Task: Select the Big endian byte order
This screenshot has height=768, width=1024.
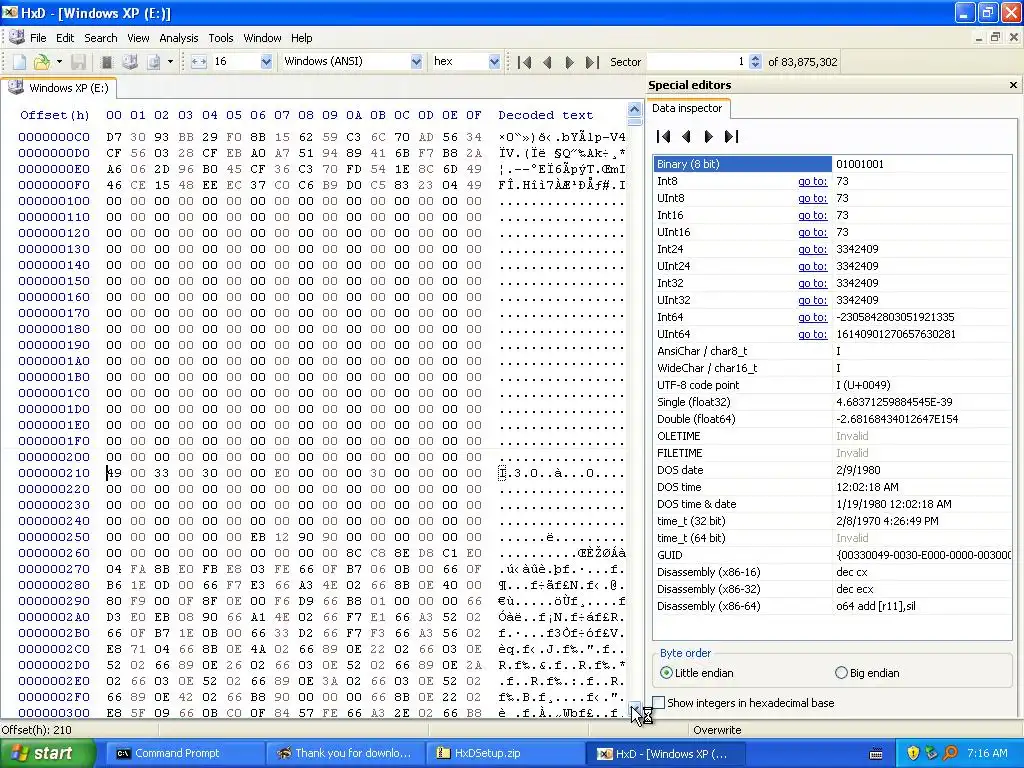Action: (x=867, y=673)
